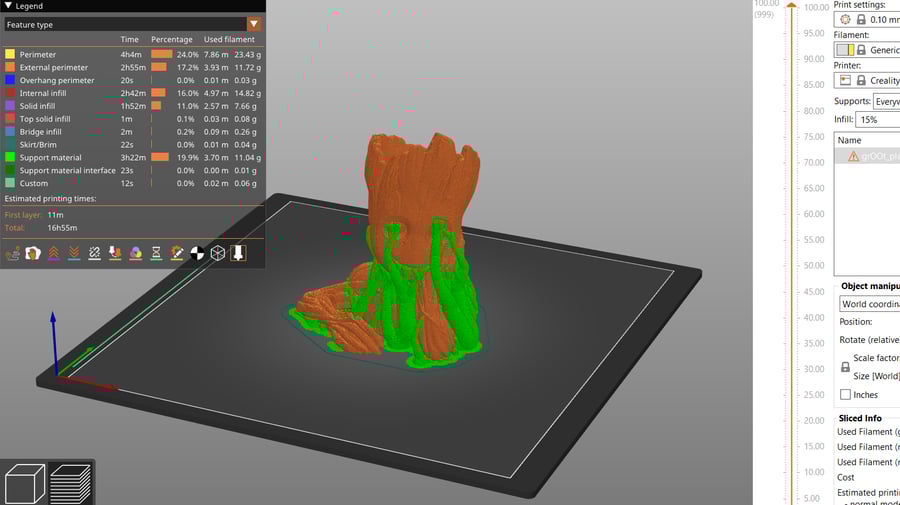Switch to 3D editor view cube
This screenshot has height=505, width=900.
25,483
